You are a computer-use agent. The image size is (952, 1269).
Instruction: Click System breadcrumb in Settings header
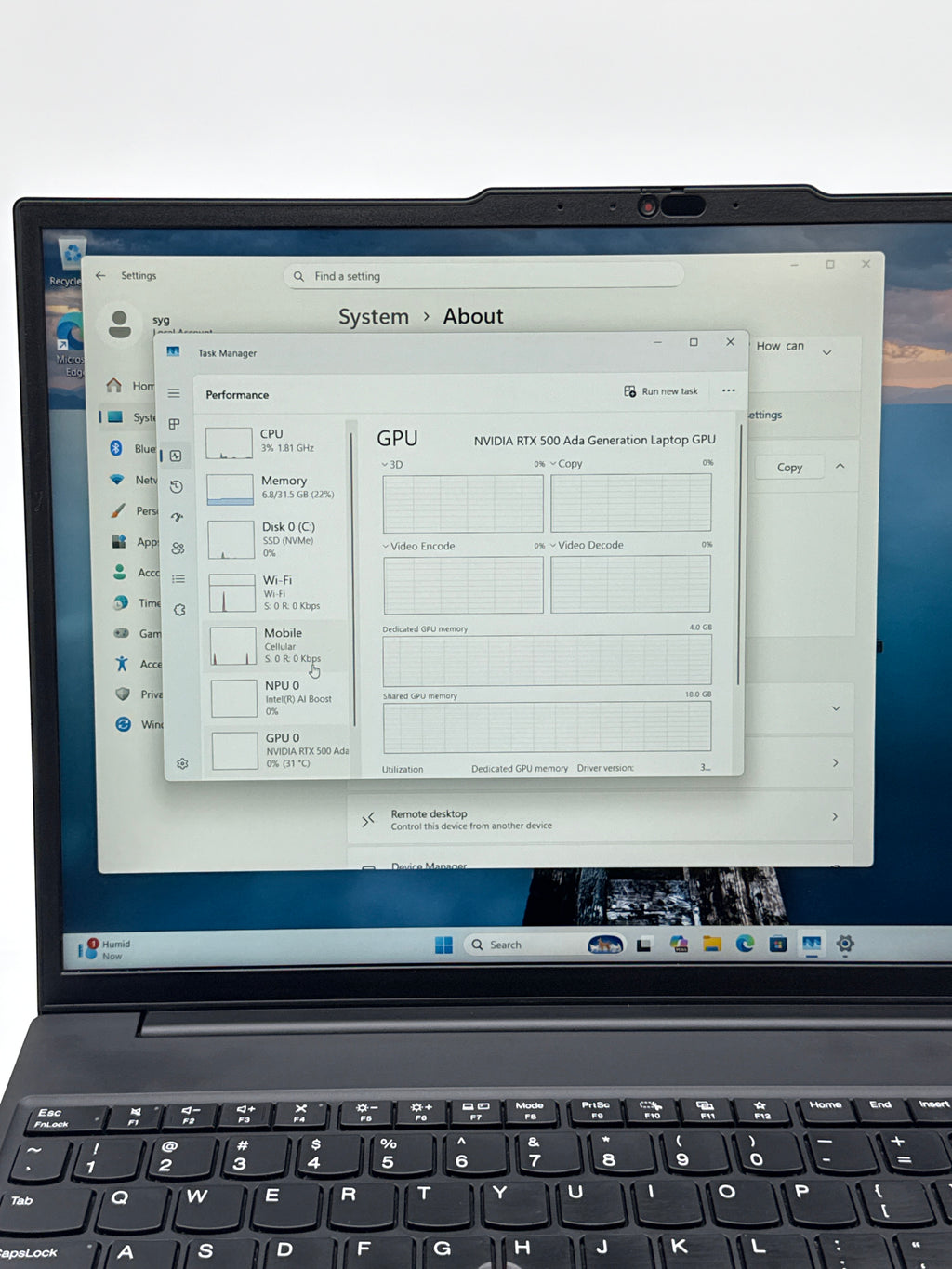[374, 317]
